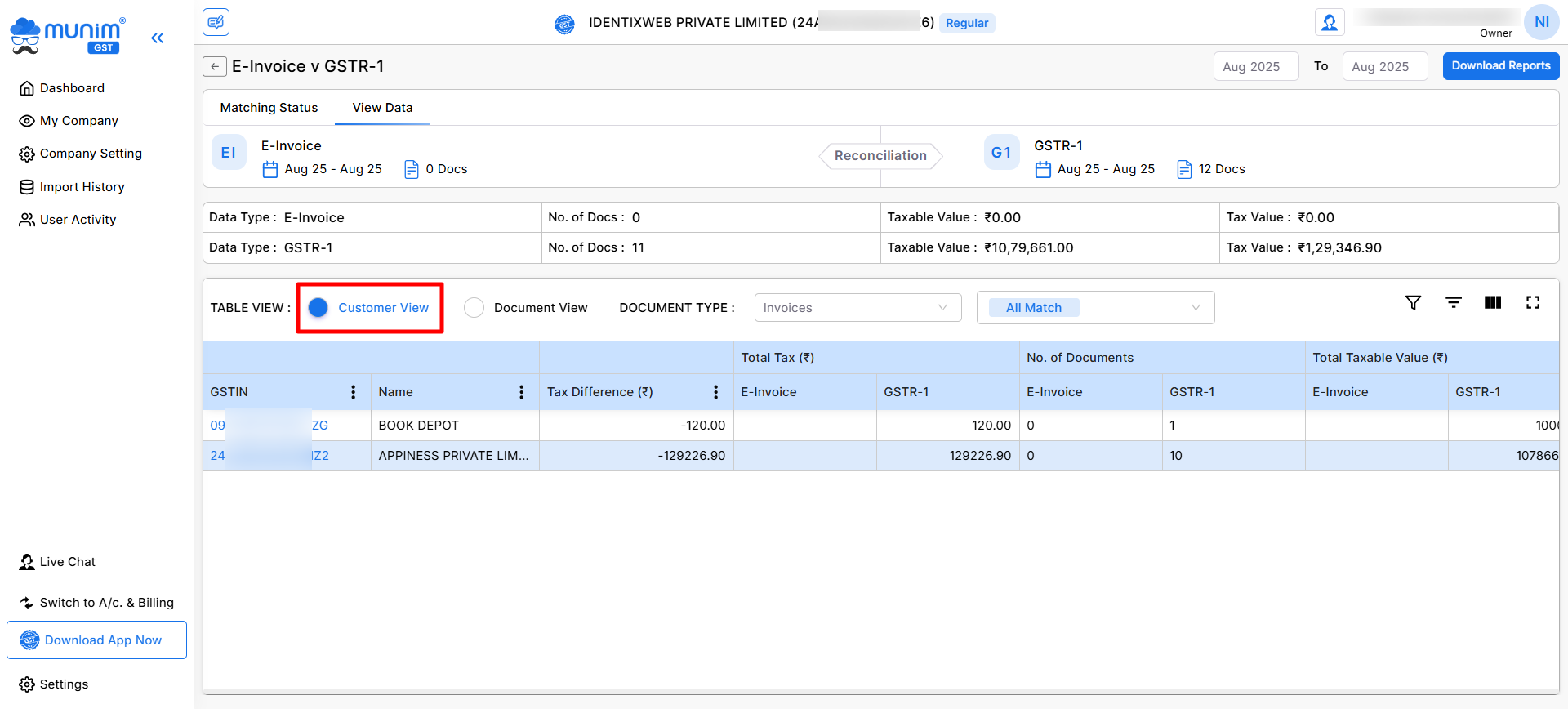Open Settings in the sidebar
Image resolution: width=1568 pixels, height=709 pixels.
pos(64,684)
